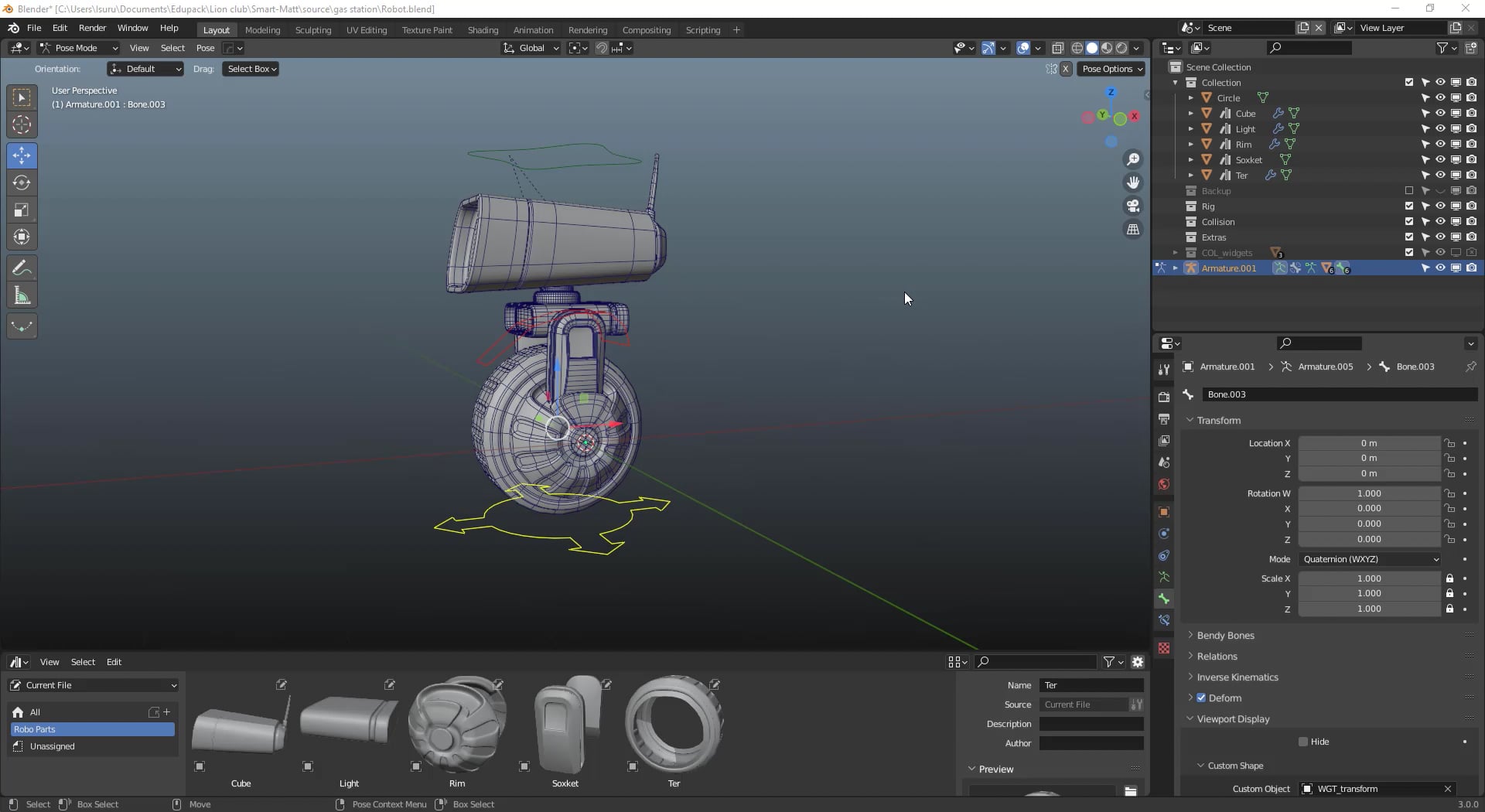Switch to the Modeling workspace tab
The width and height of the screenshot is (1485, 812).
(262, 30)
